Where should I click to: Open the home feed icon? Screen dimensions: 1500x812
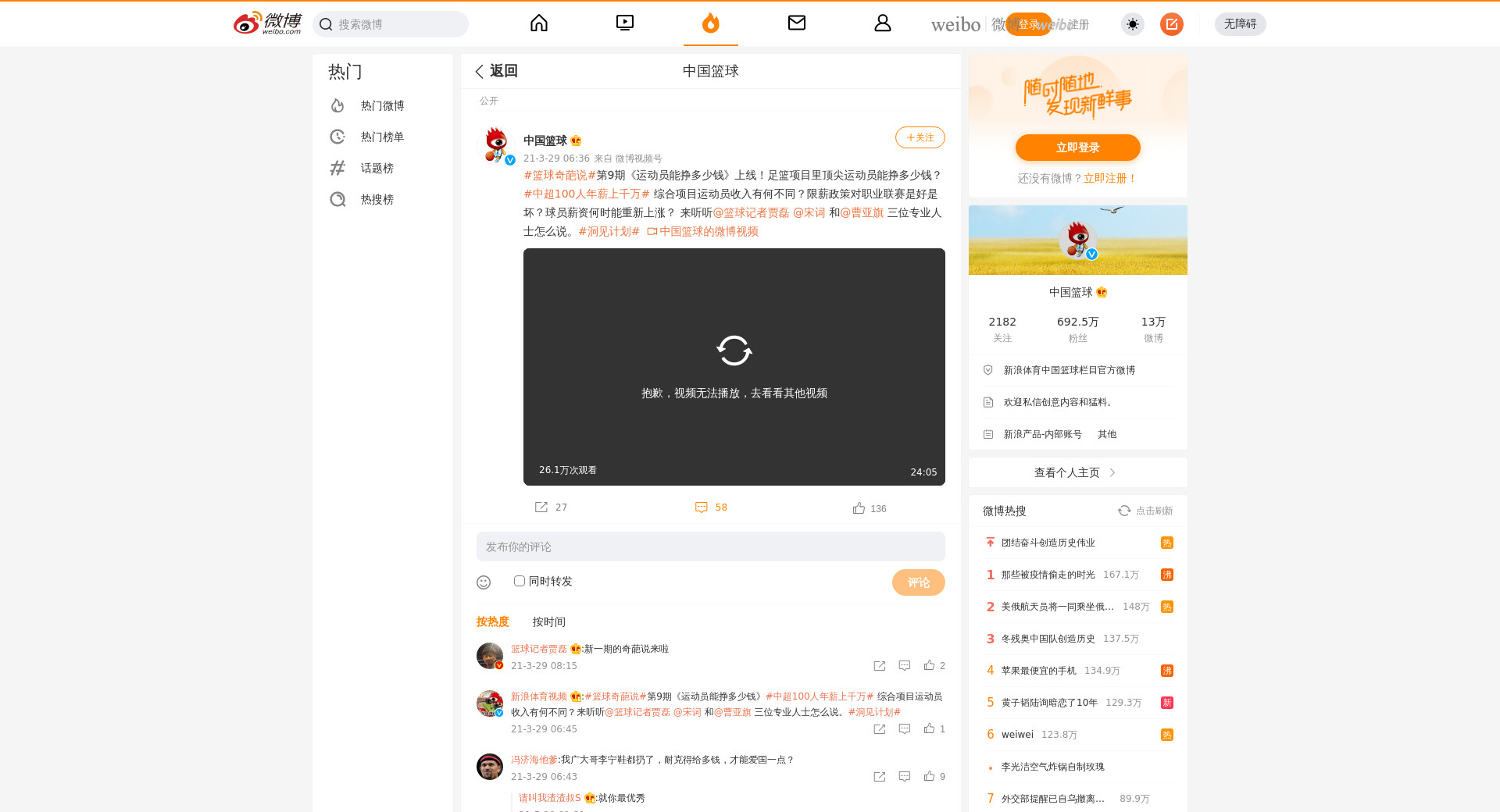(539, 23)
